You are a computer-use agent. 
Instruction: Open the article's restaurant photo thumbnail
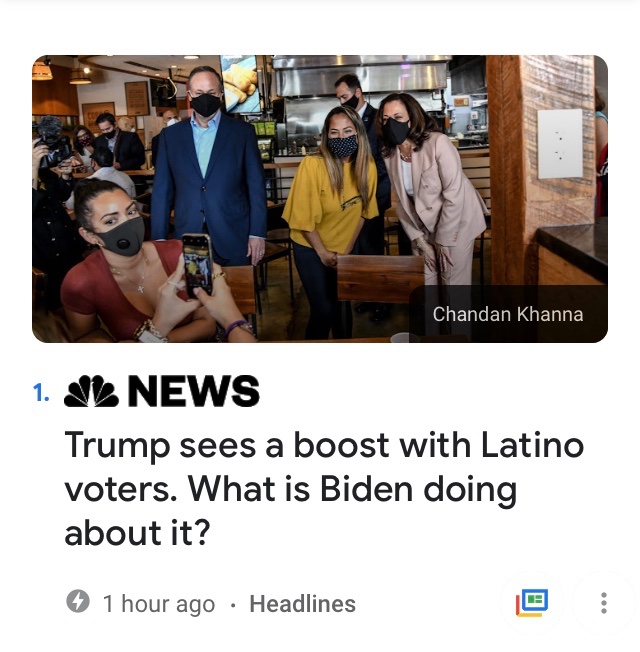point(320,199)
